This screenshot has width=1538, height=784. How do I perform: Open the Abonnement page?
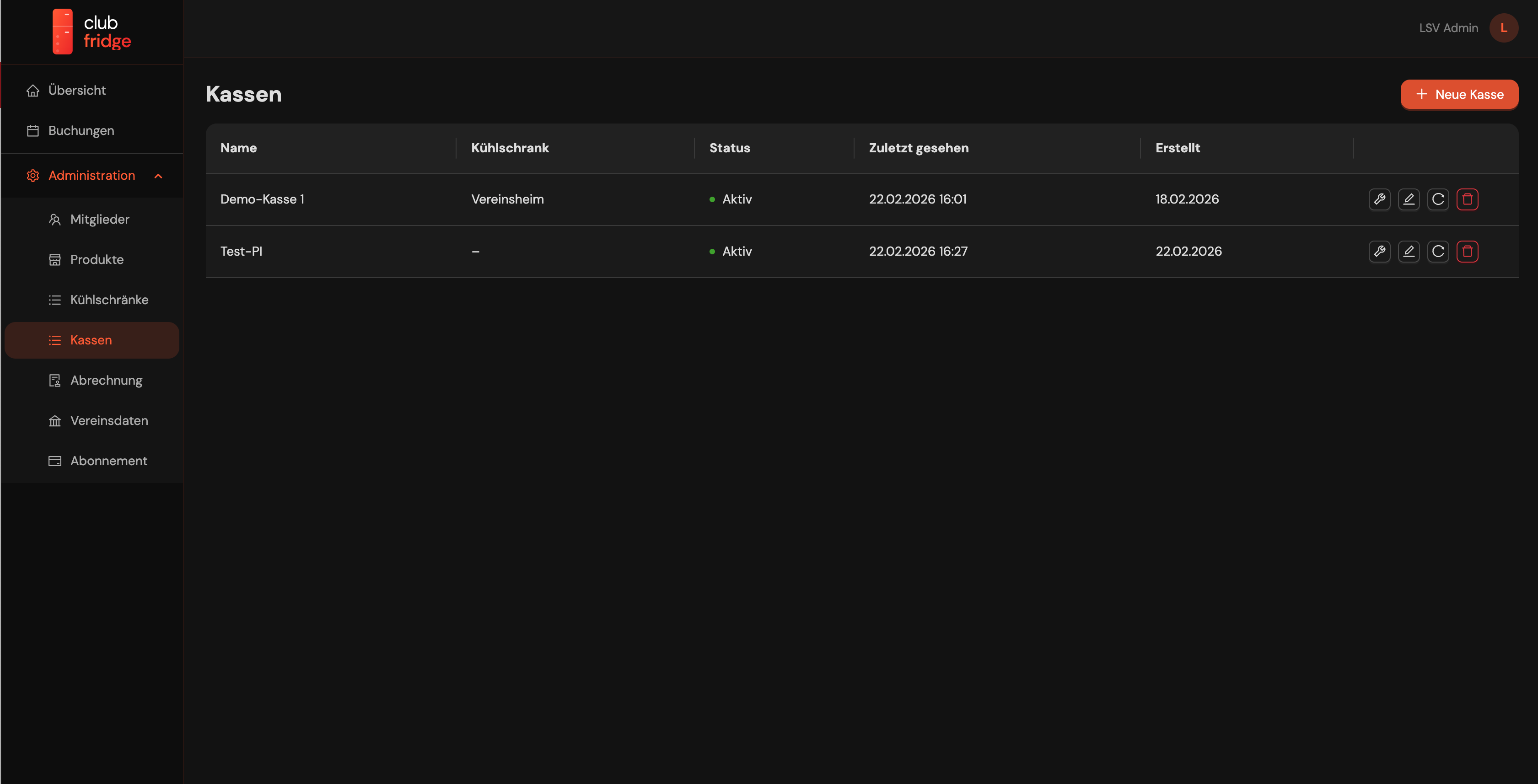tap(108, 461)
